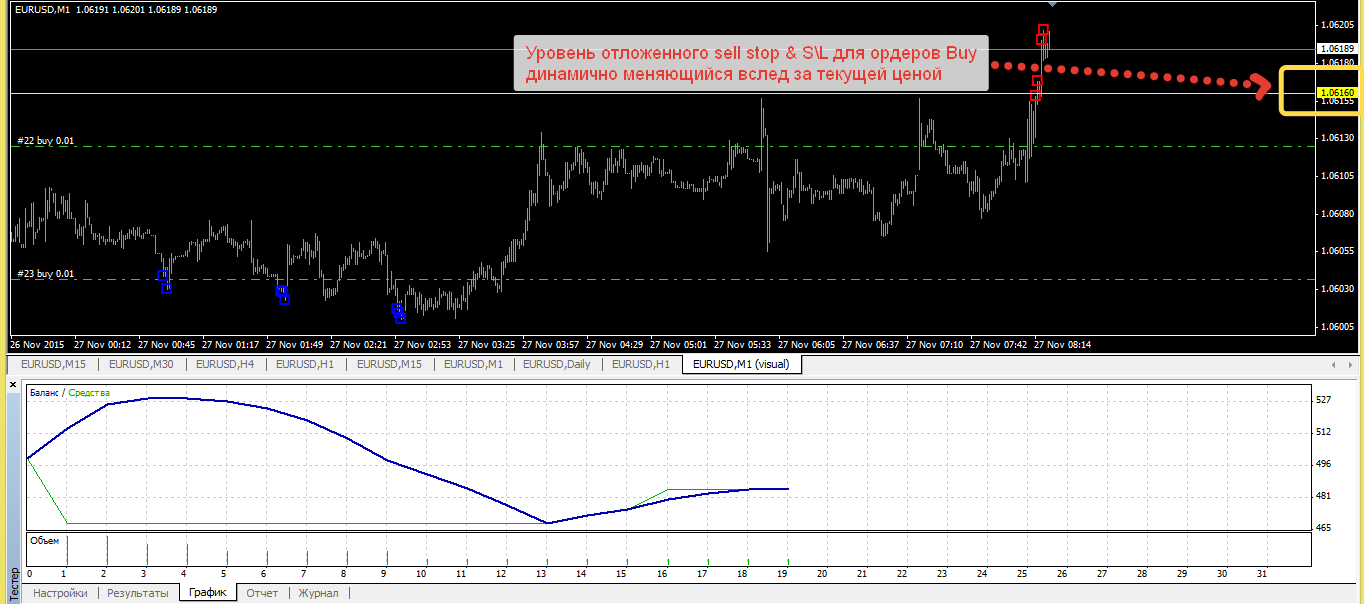Switch to the EURUSD,Daily chart tab
The width and height of the screenshot is (1364, 604).
(558, 364)
